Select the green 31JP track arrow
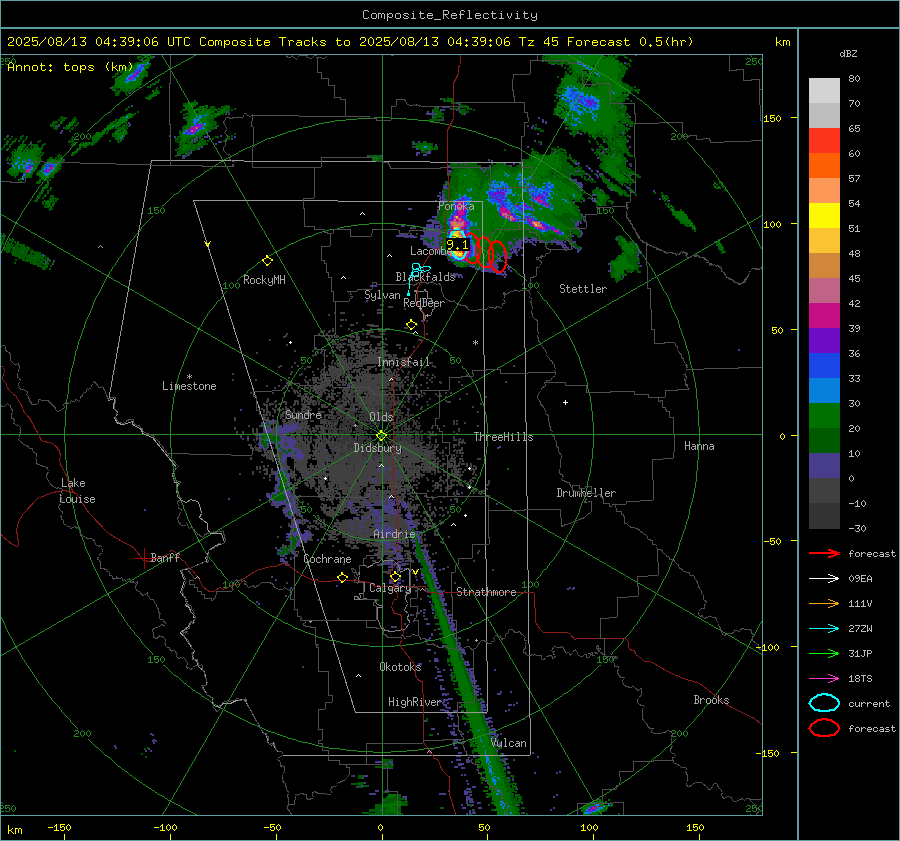The width and height of the screenshot is (900, 841). point(824,653)
